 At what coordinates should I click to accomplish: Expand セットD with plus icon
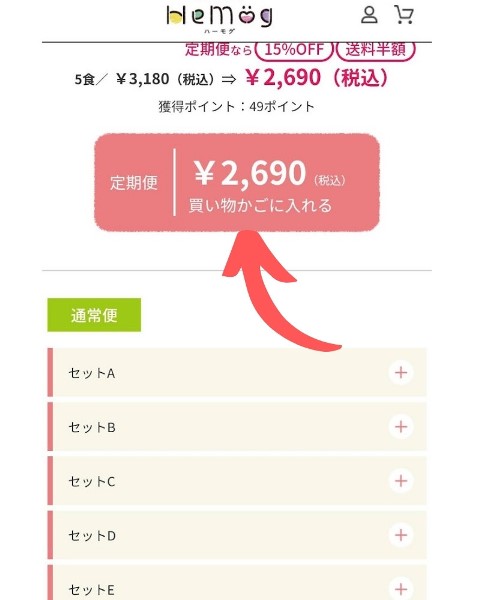click(x=401, y=535)
